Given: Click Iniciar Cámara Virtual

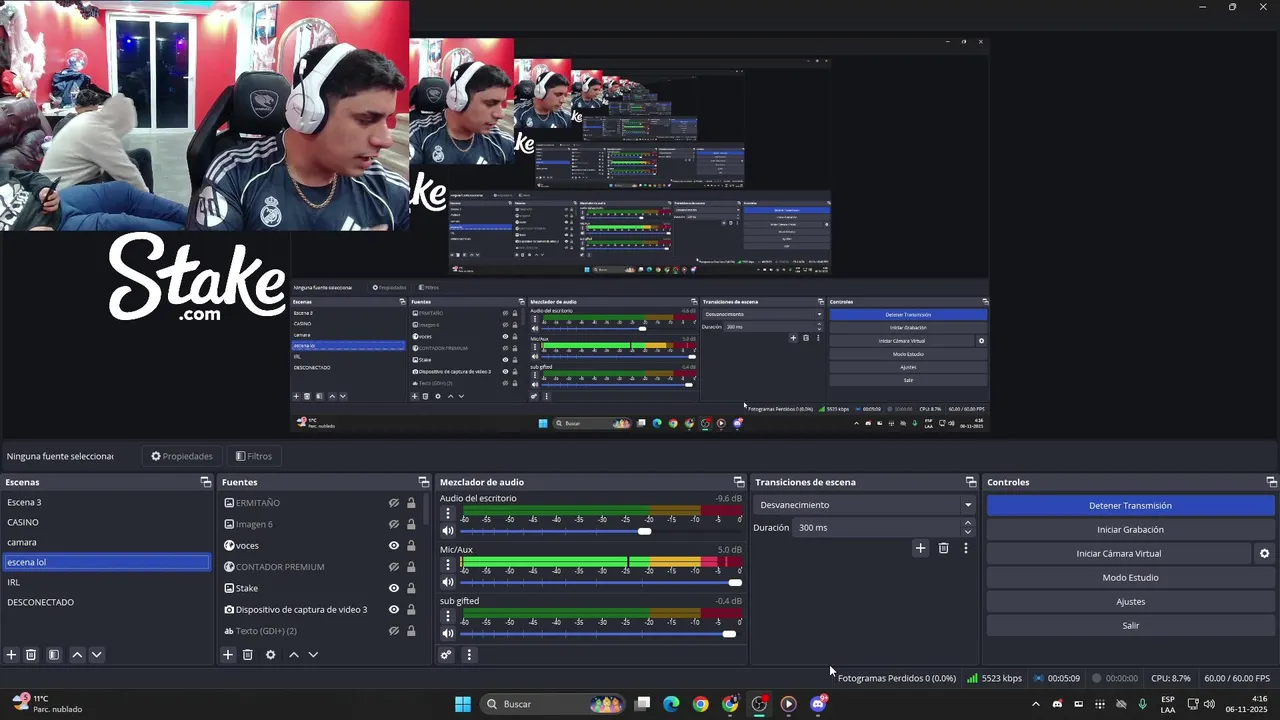Looking at the screenshot, I should (x=1118, y=553).
